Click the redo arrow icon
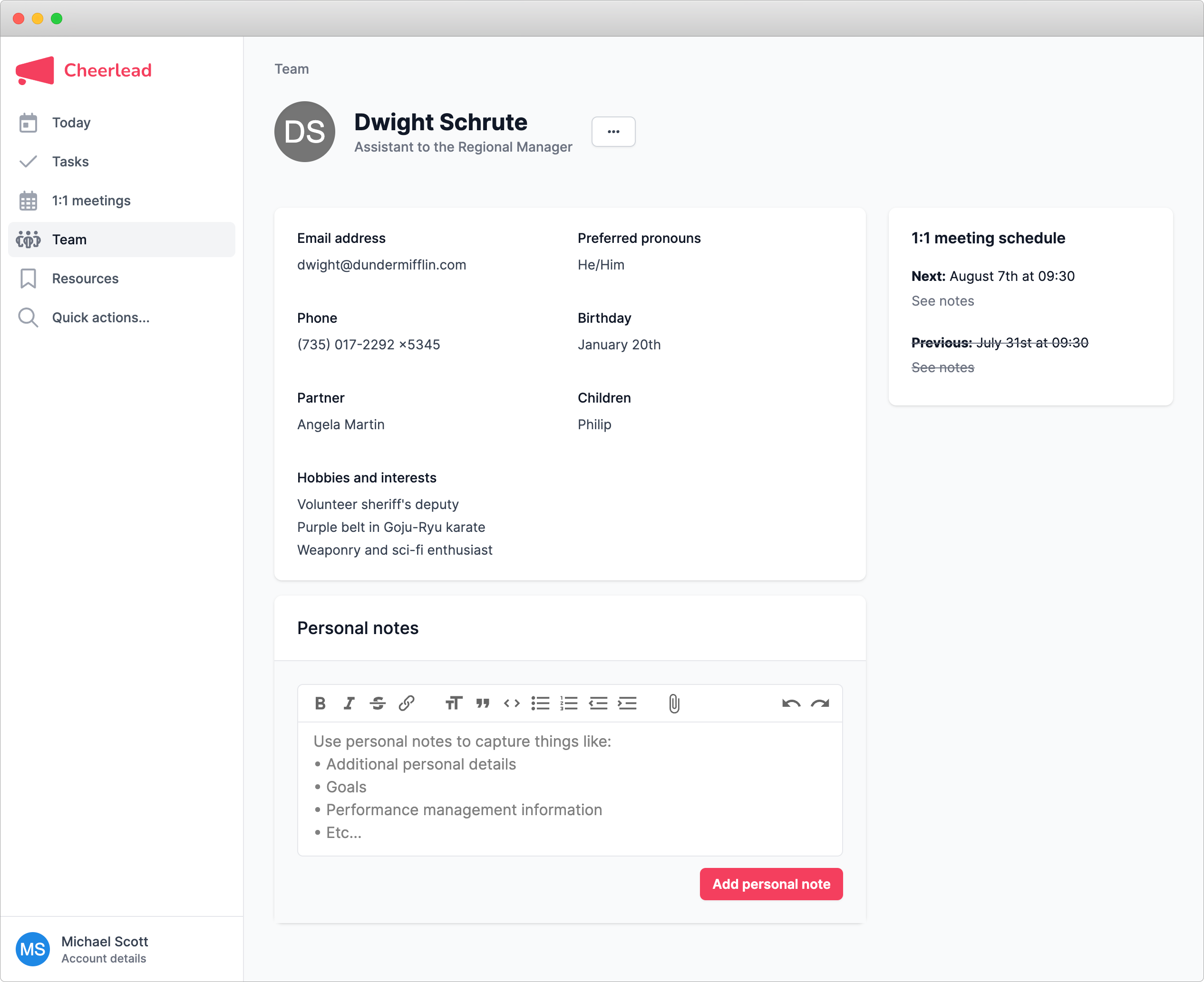The height and width of the screenshot is (982, 1204). click(x=820, y=703)
